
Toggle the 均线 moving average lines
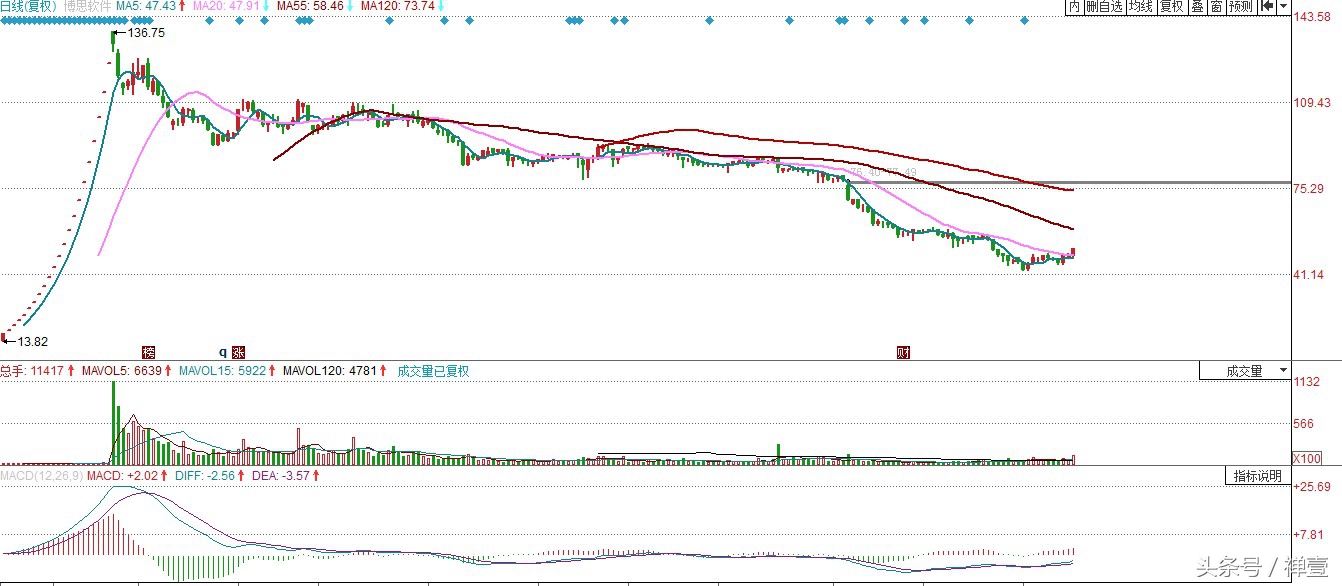tap(1140, 7)
